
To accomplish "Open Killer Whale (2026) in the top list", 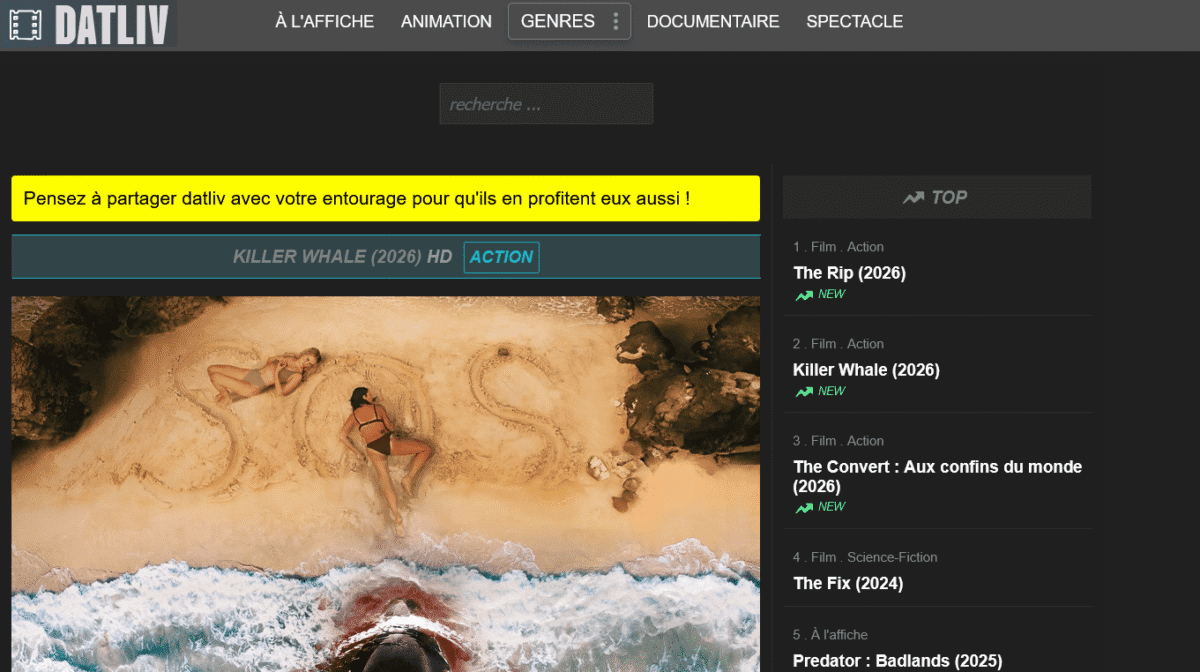I will click(x=866, y=370).
